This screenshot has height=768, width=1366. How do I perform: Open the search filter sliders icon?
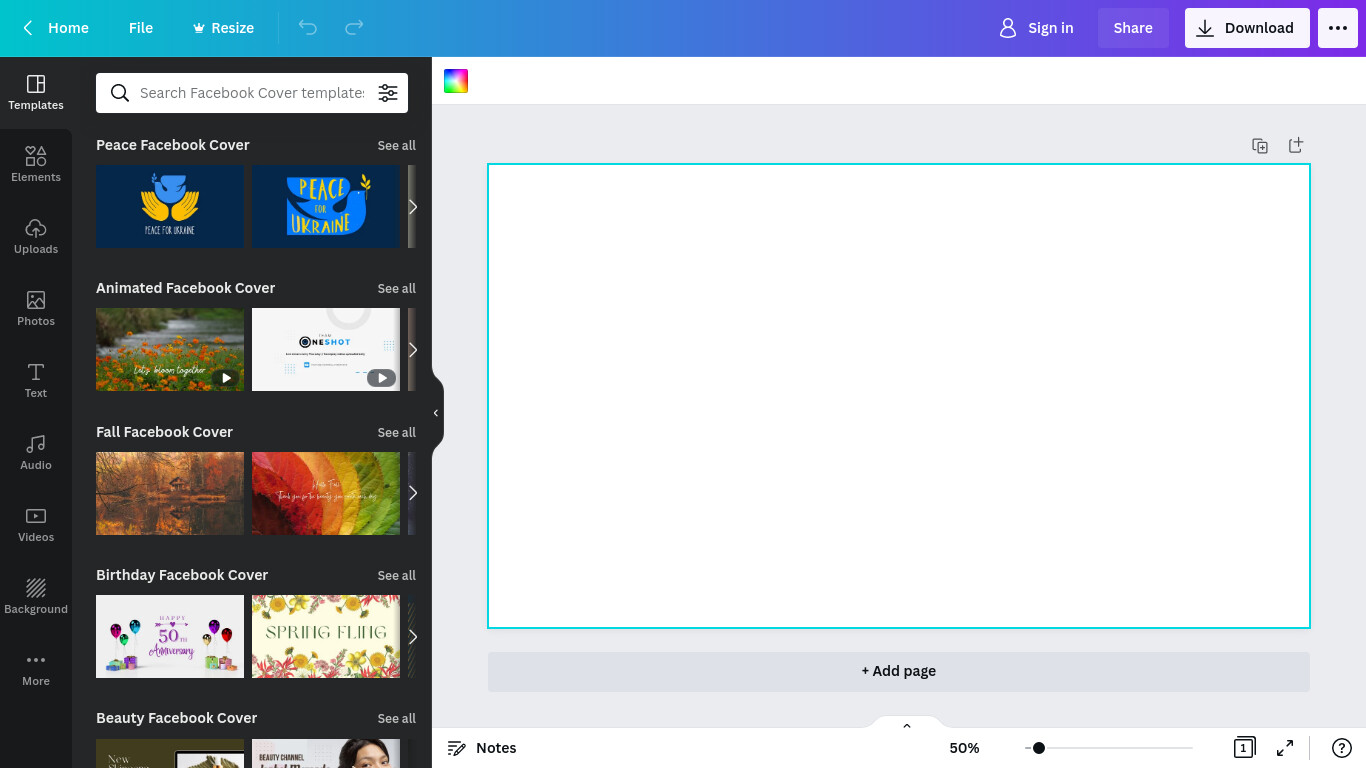coord(388,93)
